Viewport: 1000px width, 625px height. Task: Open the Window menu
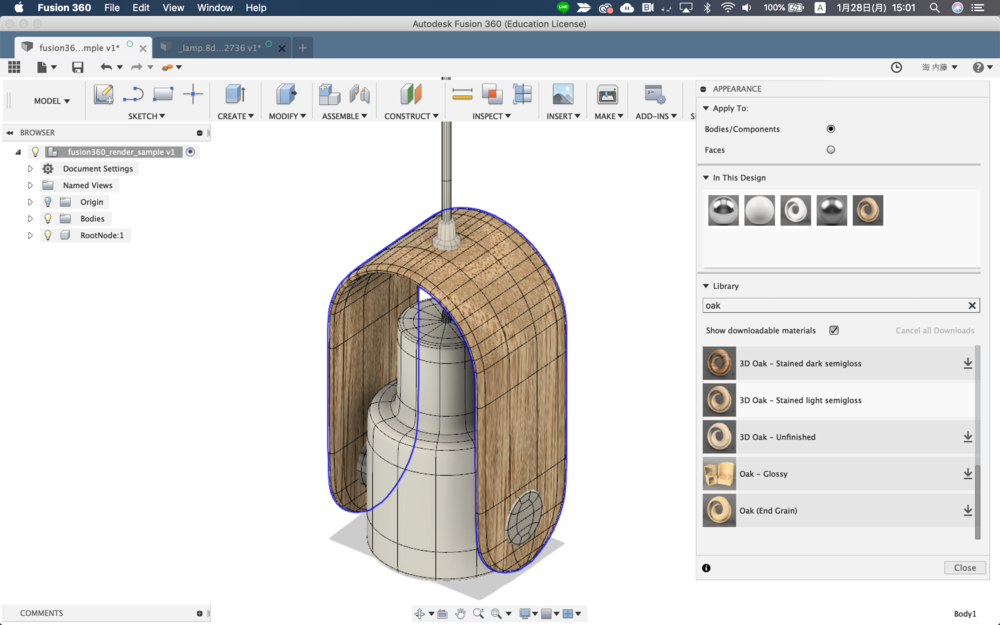click(214, 8)
